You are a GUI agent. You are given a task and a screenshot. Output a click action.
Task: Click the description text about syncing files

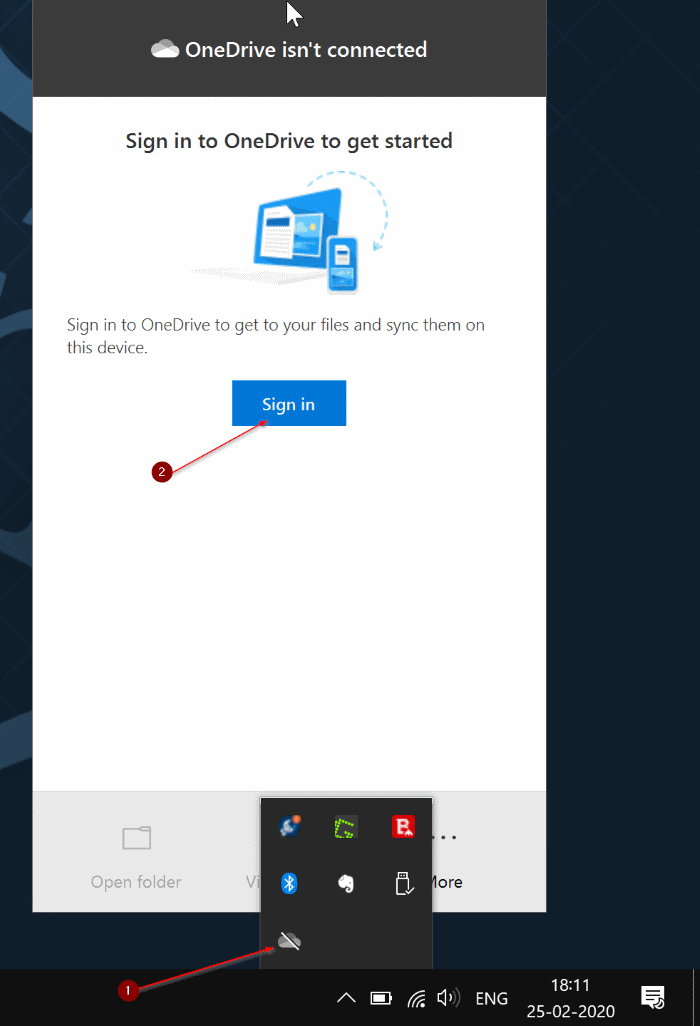point(275,336)
